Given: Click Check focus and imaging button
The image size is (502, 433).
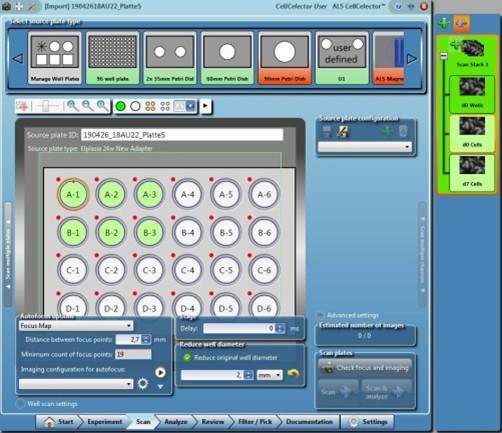Looking at the screenshot, I should pos(365,367).
